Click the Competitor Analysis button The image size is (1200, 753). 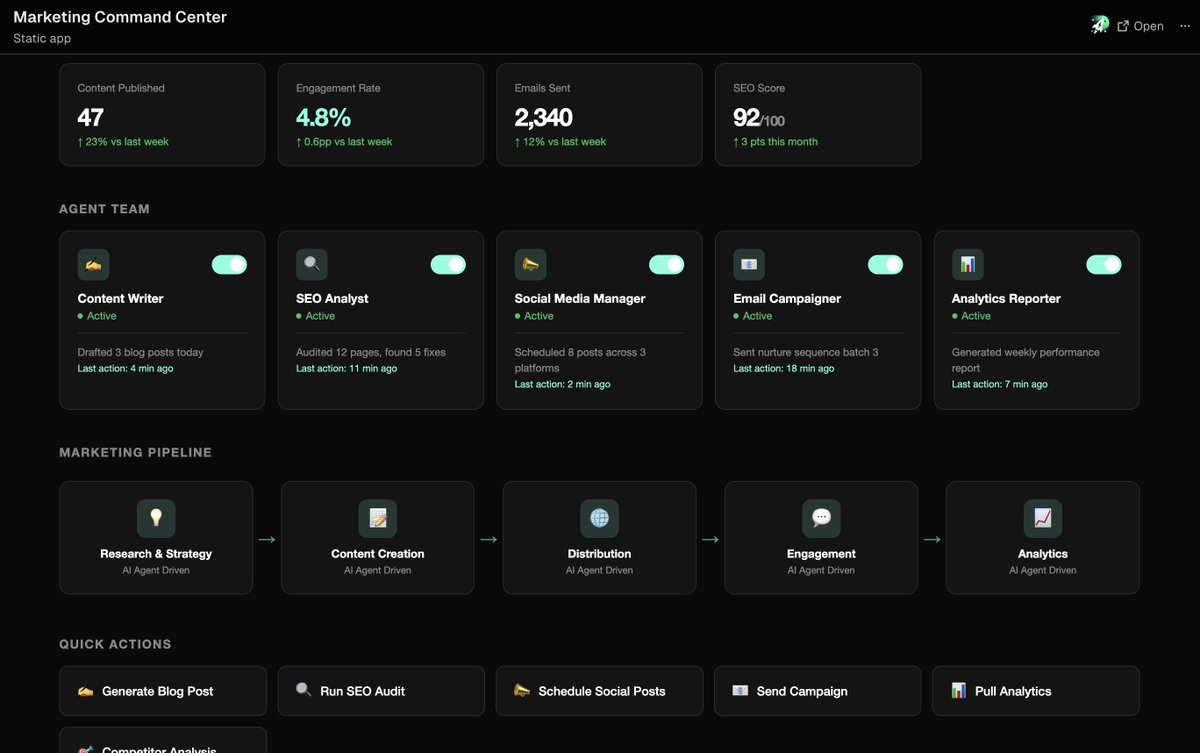point(163,741)
